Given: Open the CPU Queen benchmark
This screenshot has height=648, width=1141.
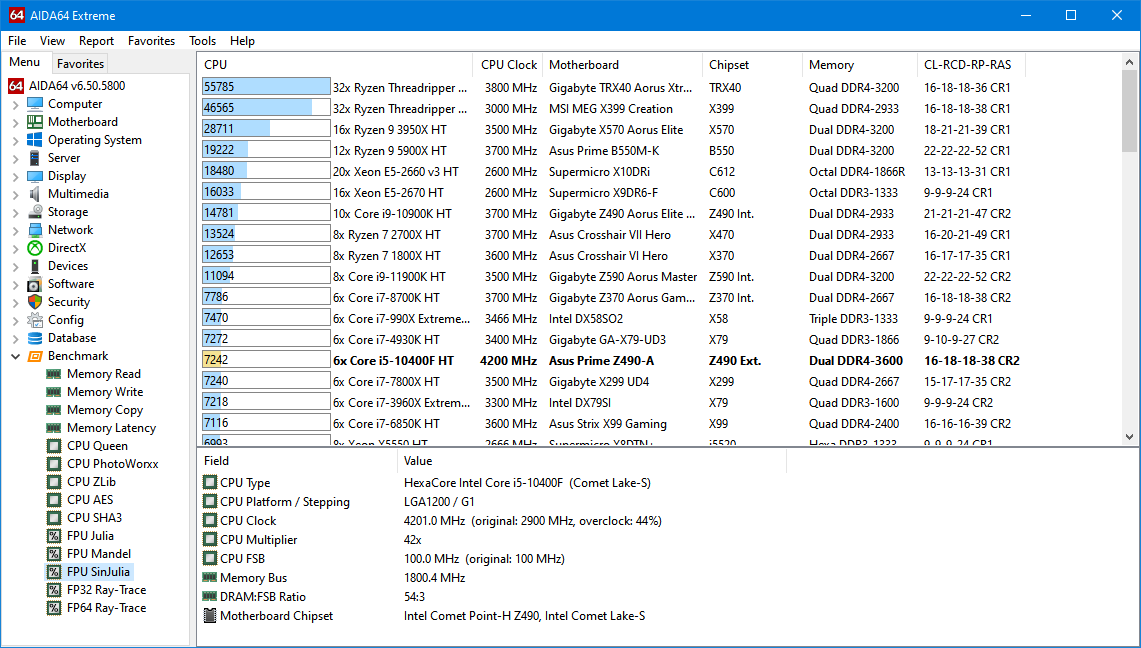Looking at the screenshot, I should click(x=96, y=446).
